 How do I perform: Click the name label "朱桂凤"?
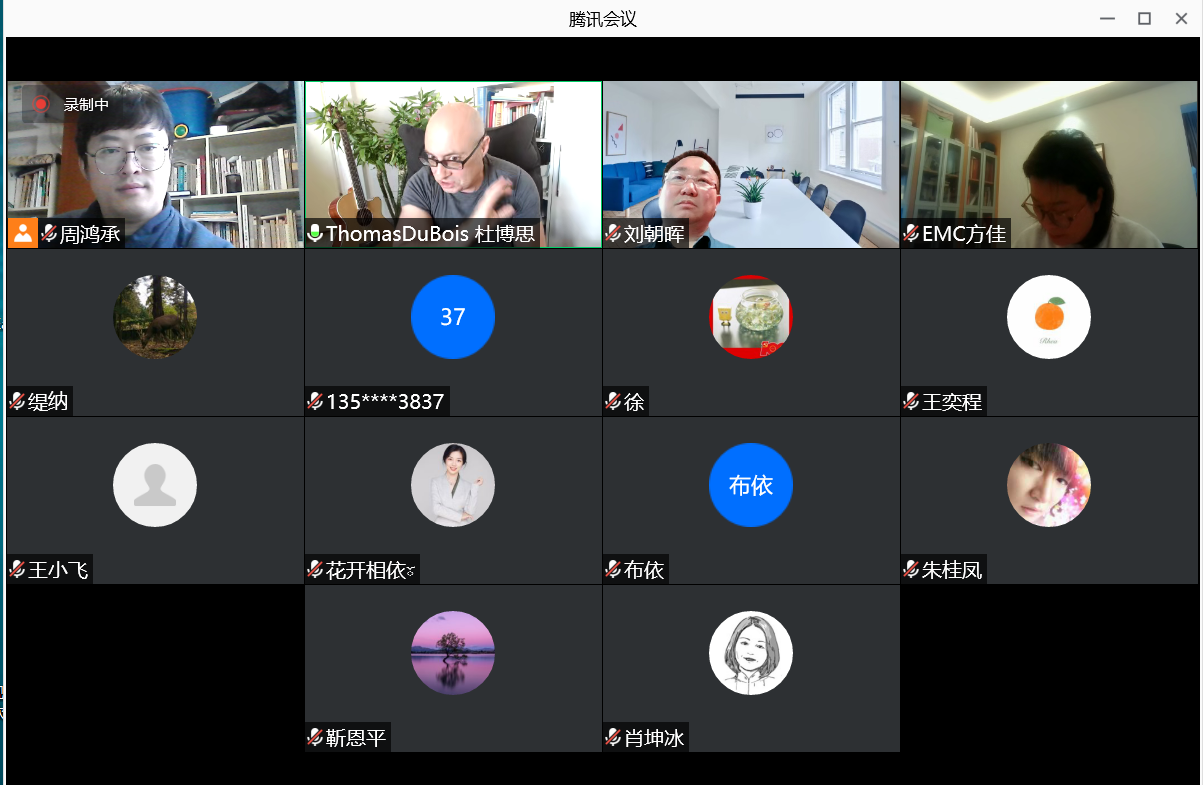tap(952, 571)
